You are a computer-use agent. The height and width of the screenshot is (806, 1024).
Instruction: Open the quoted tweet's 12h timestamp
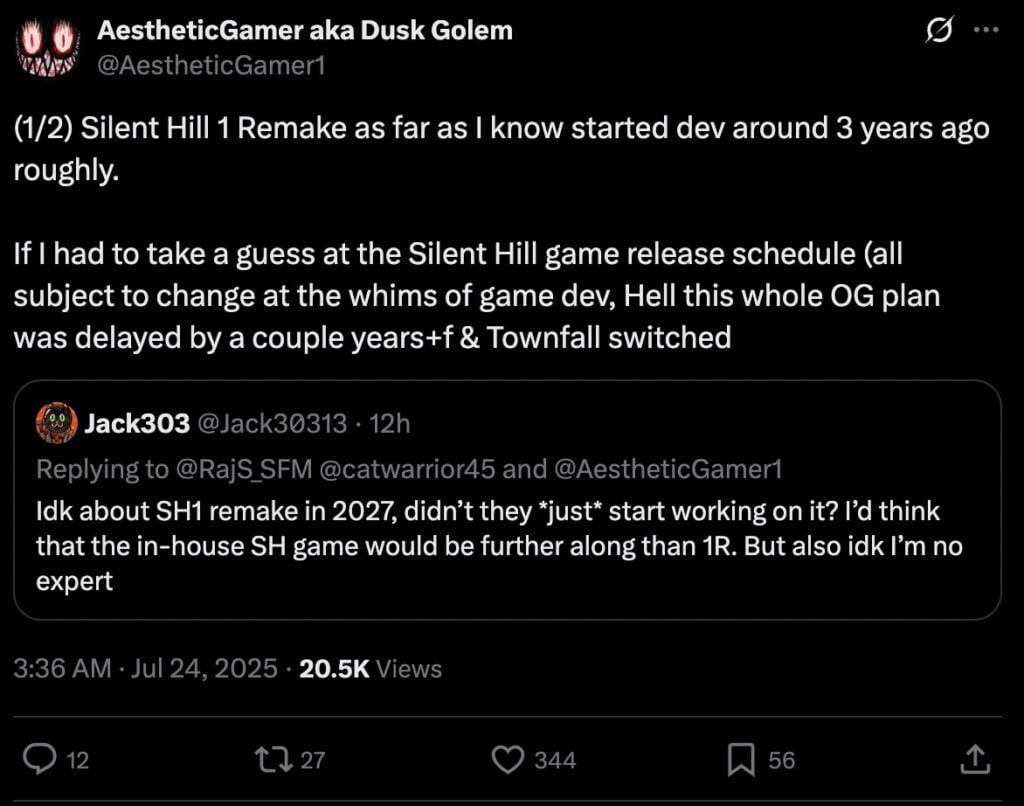[390, 424]
